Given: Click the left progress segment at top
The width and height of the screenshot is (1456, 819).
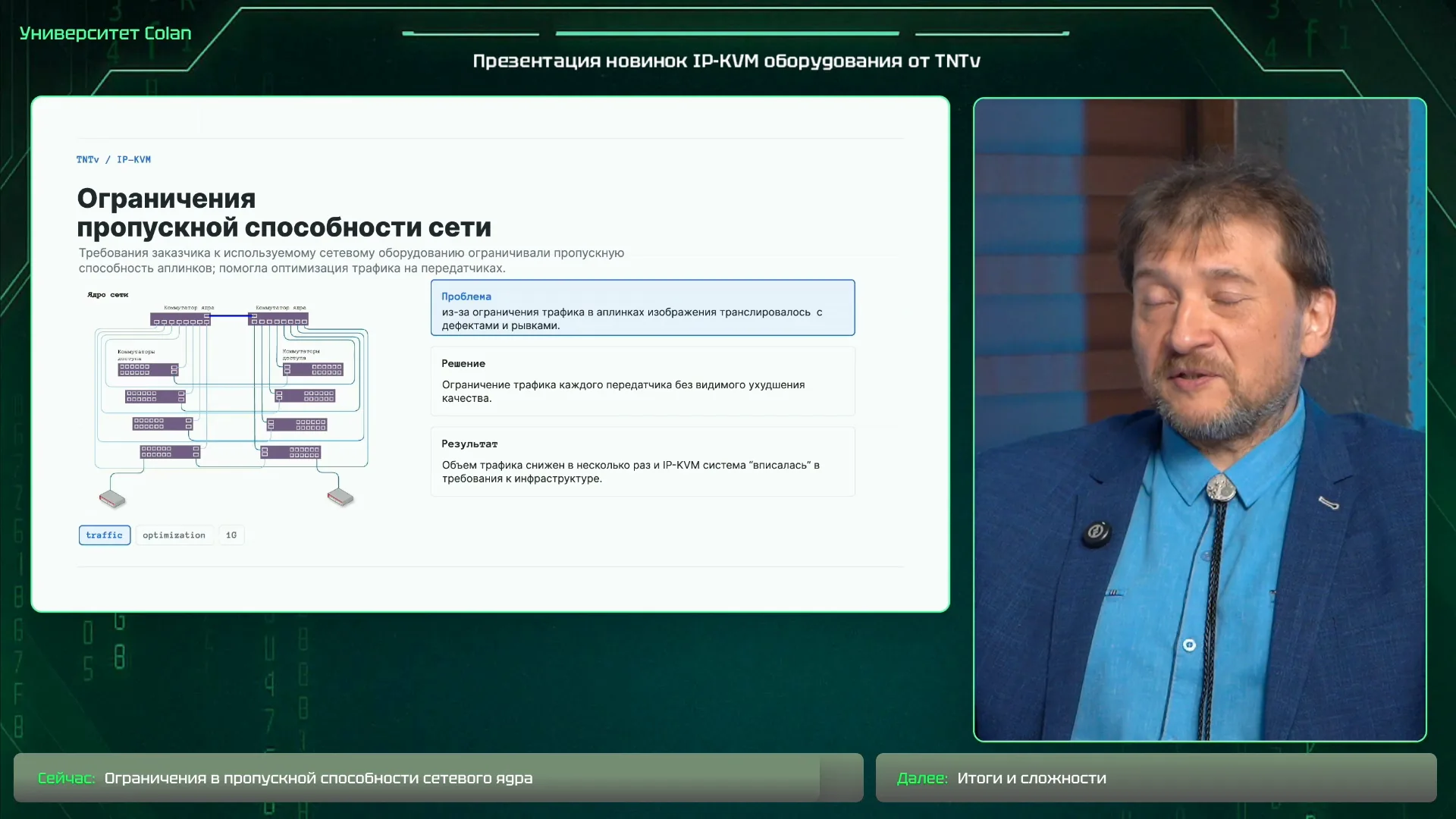Looking at the screenshot, I should pyautogui.click(x=471, y=33).
